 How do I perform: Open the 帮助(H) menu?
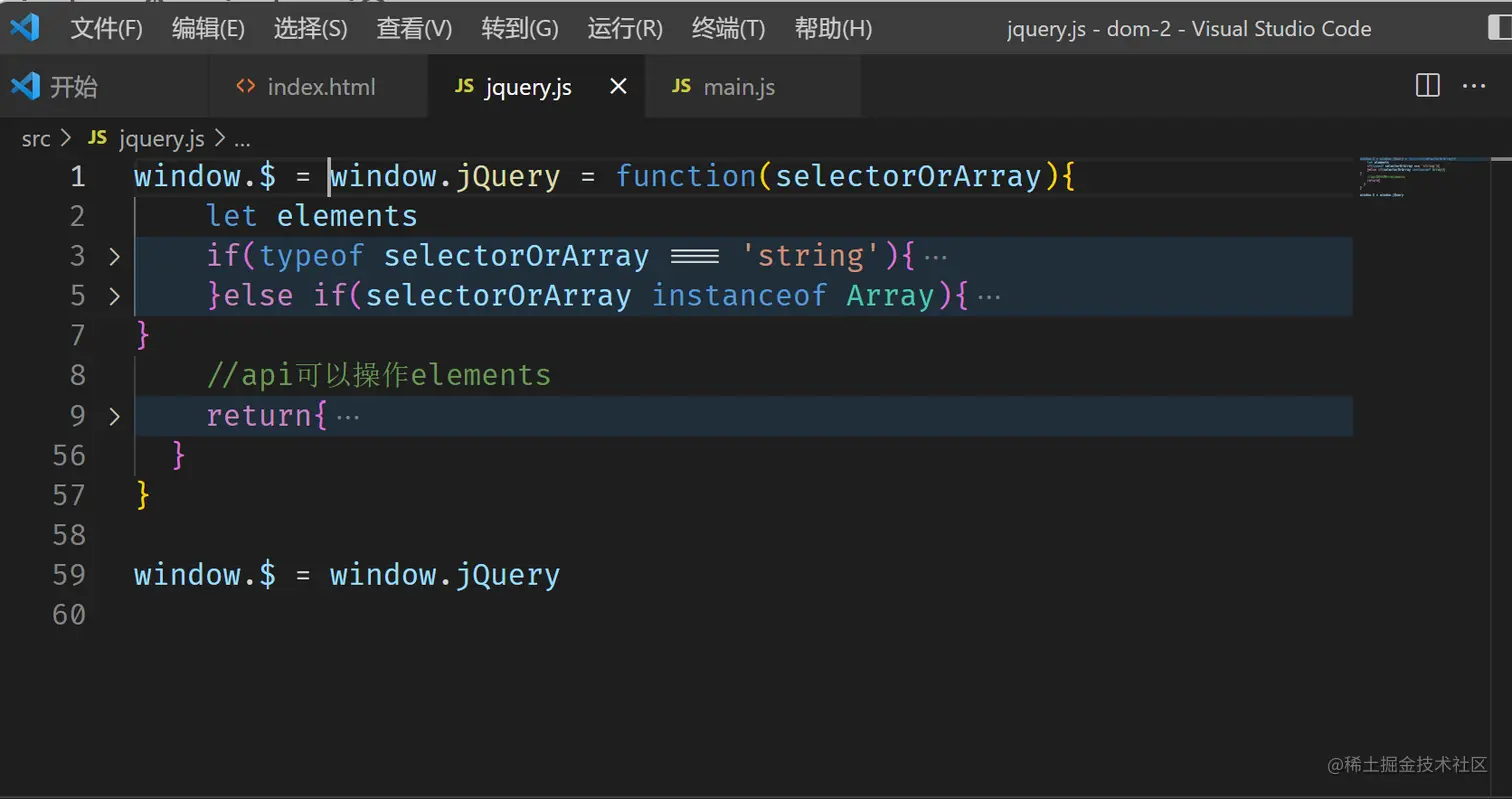click(x=833, y=29)
